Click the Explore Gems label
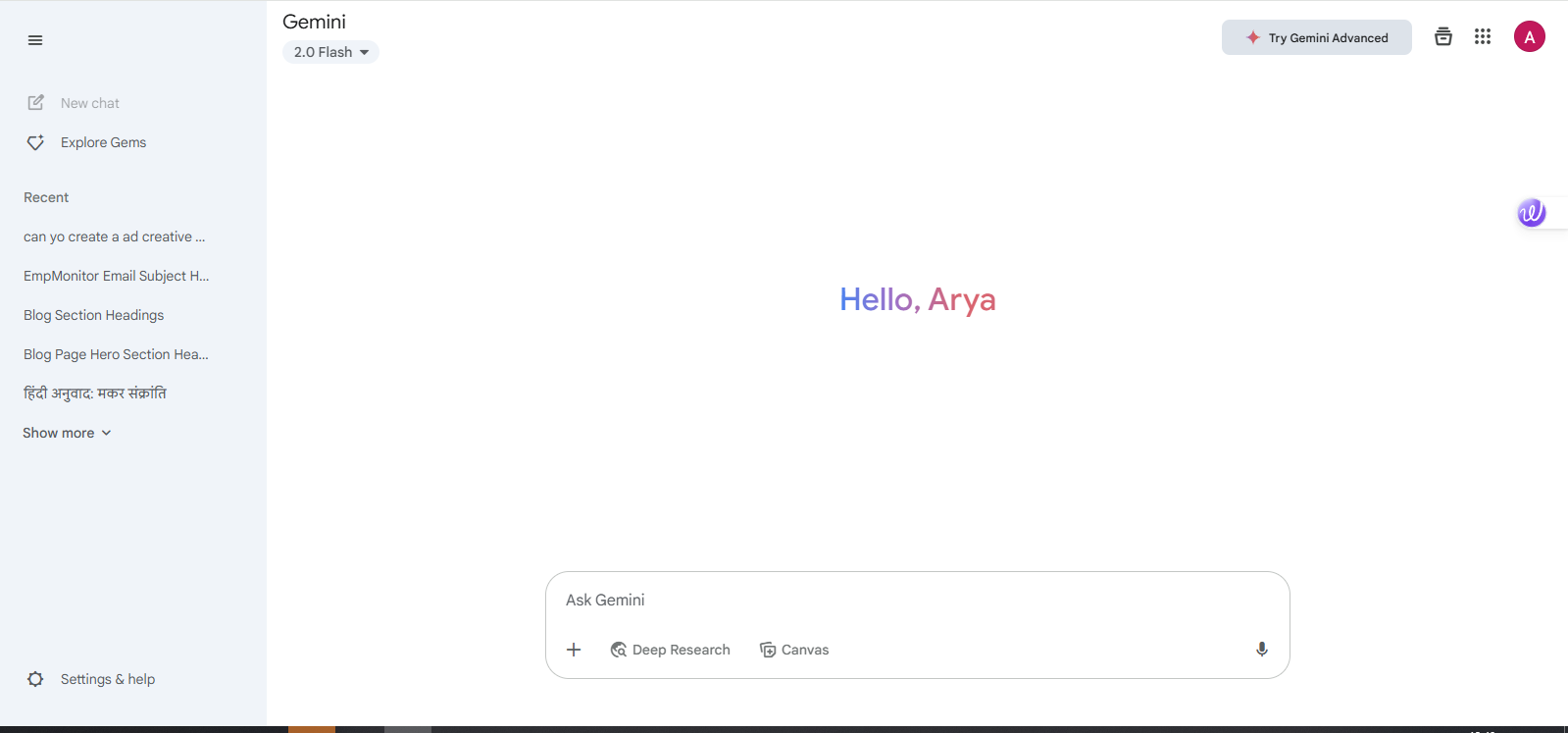The height and width of the screenshot is (733, 1568). click(103, 142)
